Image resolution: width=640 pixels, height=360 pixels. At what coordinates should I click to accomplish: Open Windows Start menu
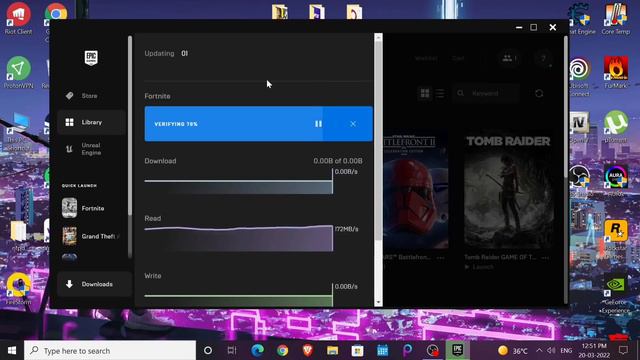click(x=12, y=351)
